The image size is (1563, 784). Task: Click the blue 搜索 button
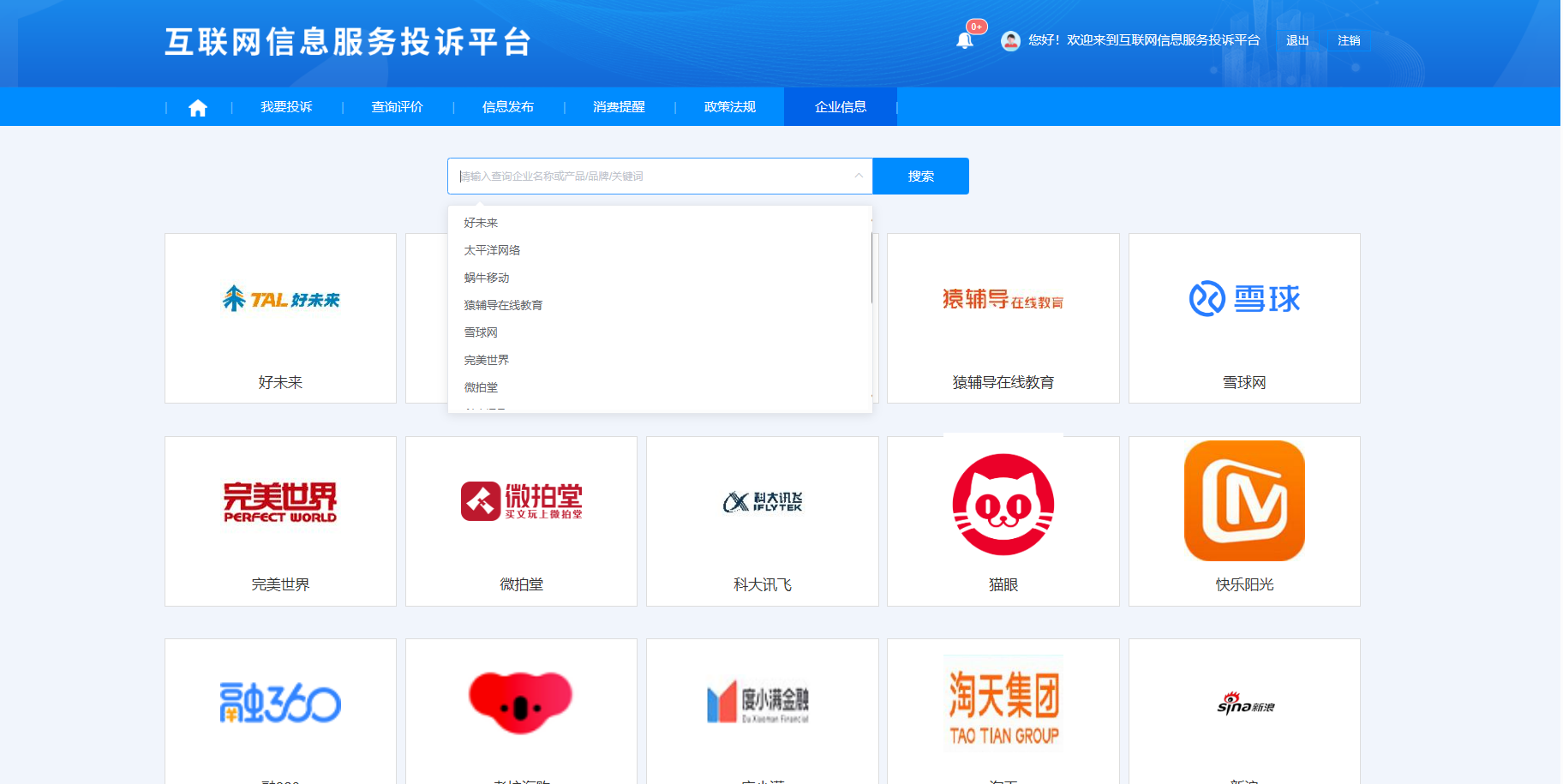pyautogui.click(x=921, y=176)
